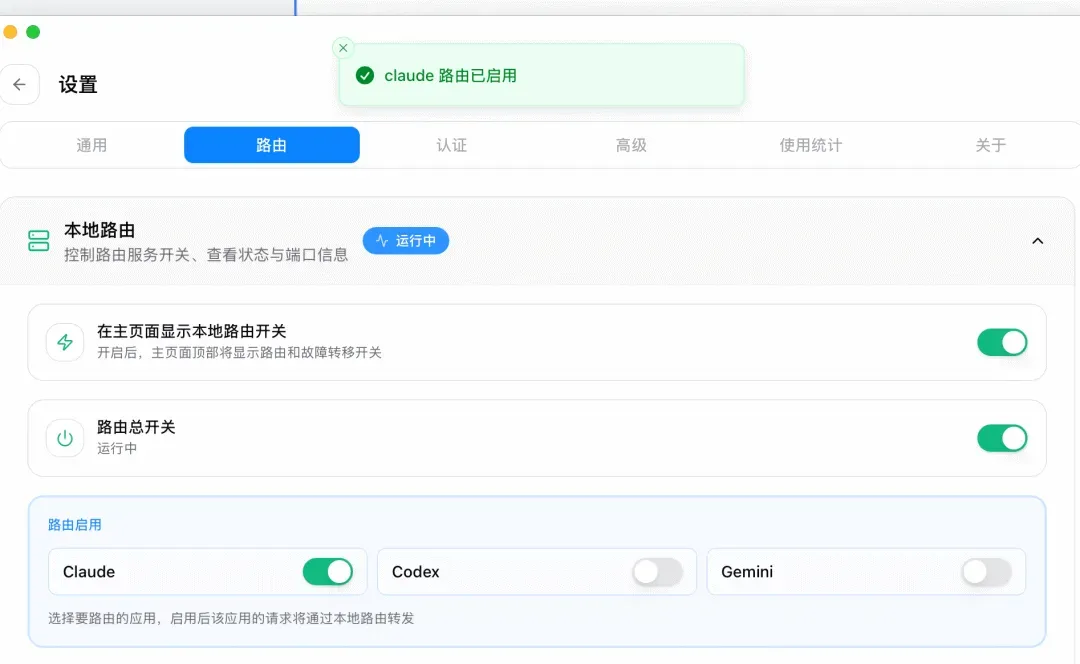Go back using the arrow button
This screenshot has width=1080, height=664.
19,85
